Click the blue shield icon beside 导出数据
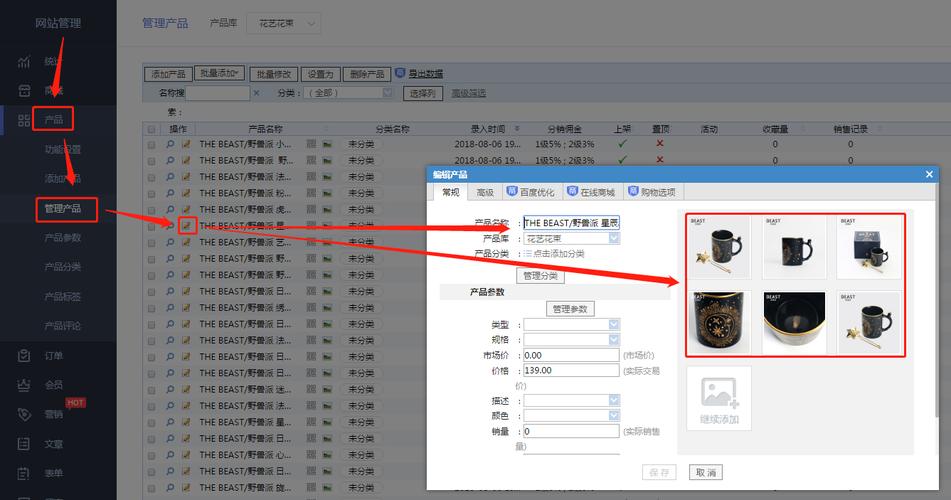The height and width of the screenshot is (500, 951). point(400,73)
